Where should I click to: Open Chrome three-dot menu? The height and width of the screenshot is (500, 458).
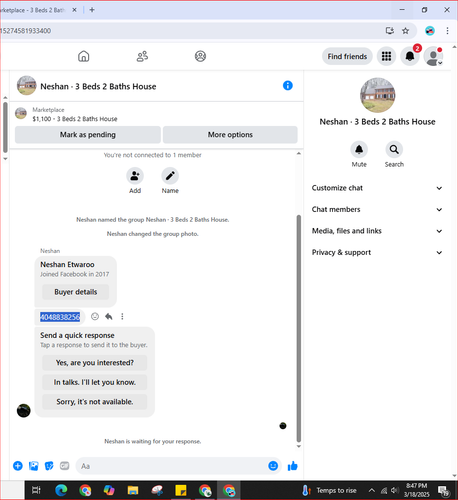coord(447,31)
